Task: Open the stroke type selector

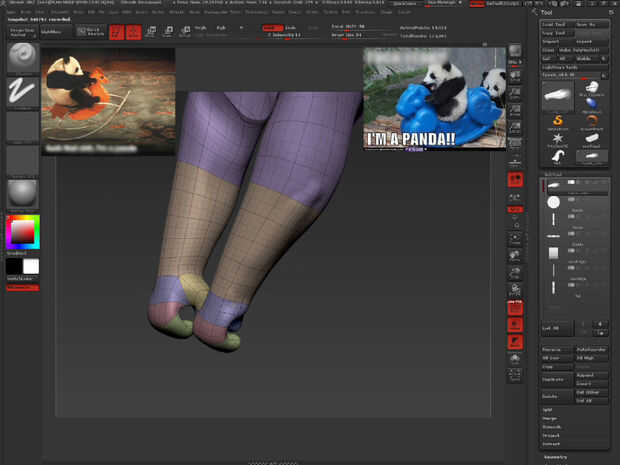Action: tap(22, 92)
